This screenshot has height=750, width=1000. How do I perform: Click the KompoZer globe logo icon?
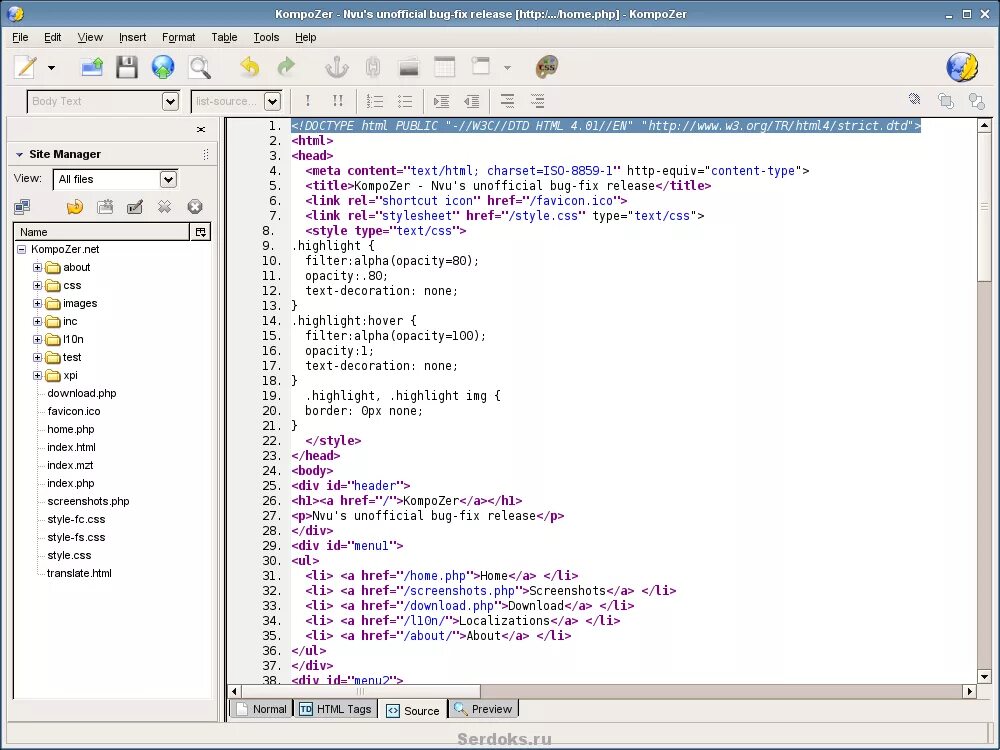[x=962, y=67]
